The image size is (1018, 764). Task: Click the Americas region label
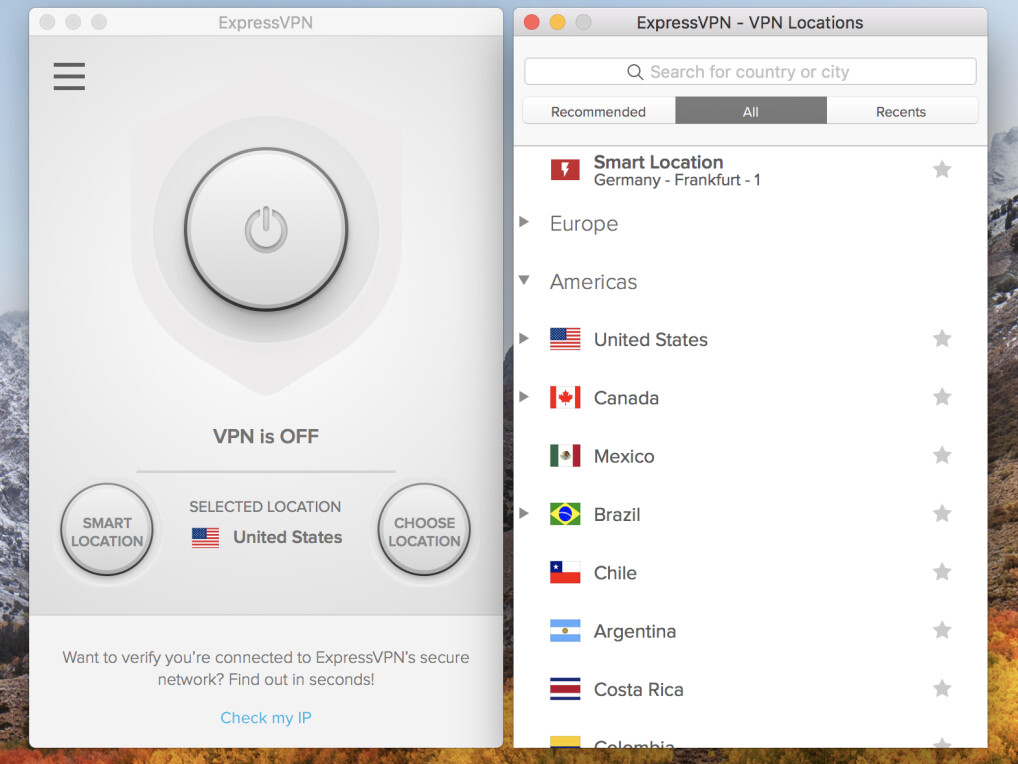pos(594,282)
